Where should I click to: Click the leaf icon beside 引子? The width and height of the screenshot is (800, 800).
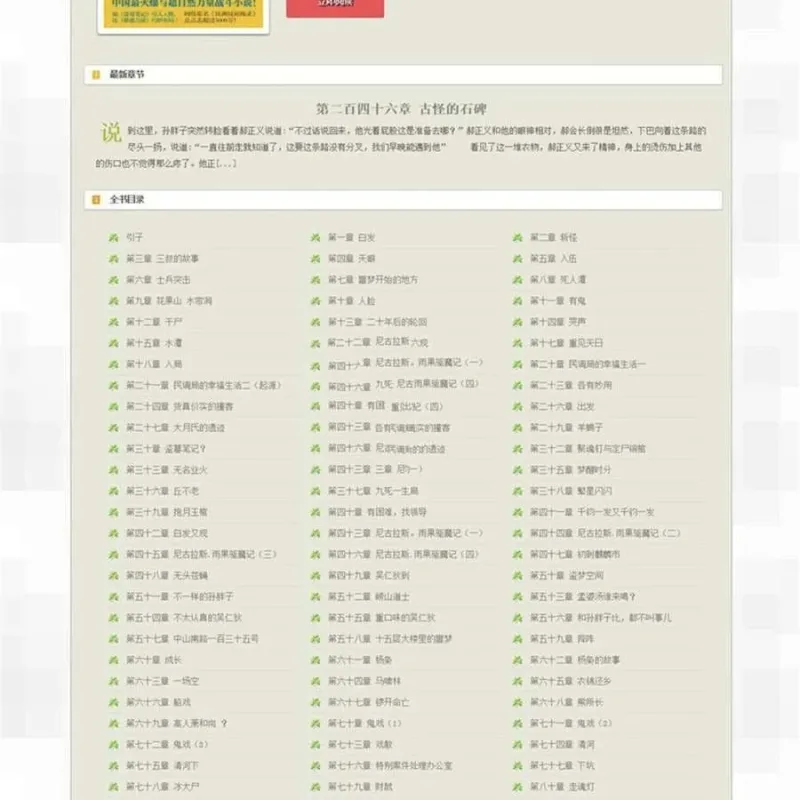pos(113,238)
